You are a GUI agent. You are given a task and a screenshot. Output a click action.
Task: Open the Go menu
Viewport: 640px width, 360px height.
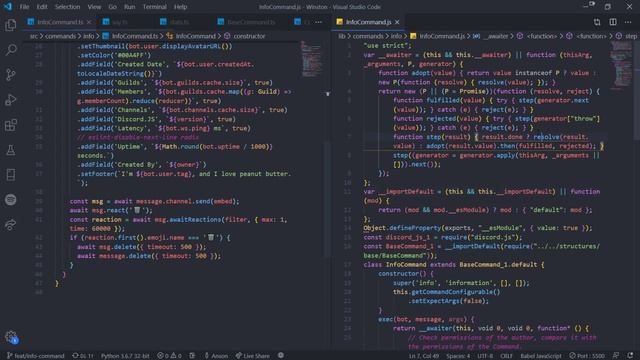click(112, 7)
